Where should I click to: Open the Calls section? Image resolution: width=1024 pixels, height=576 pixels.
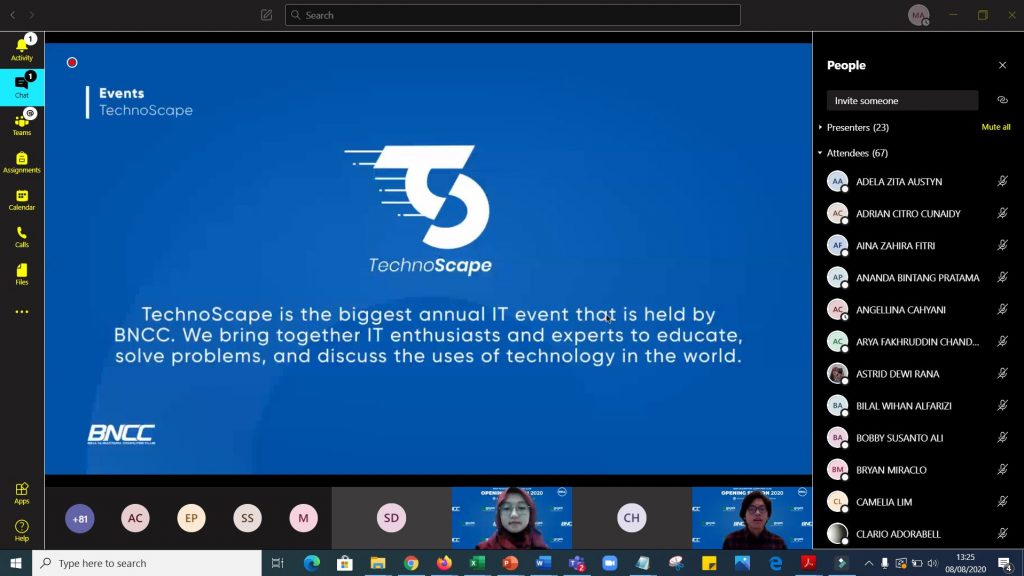(x=22, y=236)
